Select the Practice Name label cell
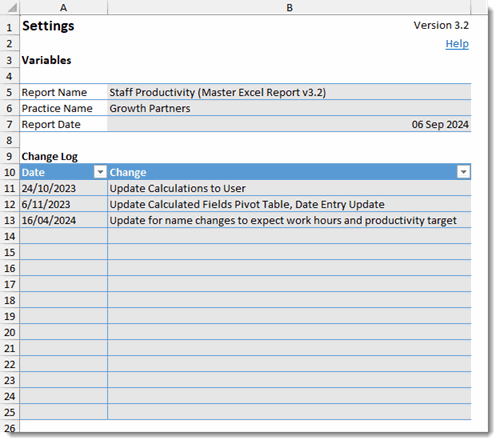Viewport: 500px width, 444px height. (x=63, y=108)
